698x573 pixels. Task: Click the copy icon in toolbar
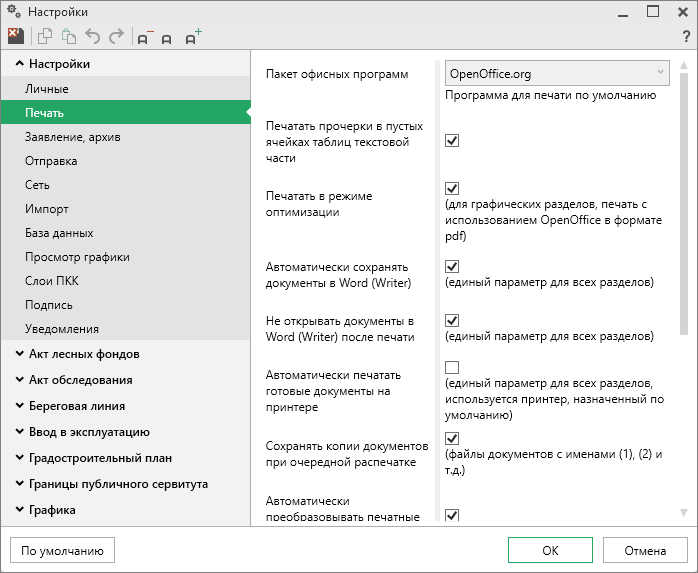pos(45,37)
